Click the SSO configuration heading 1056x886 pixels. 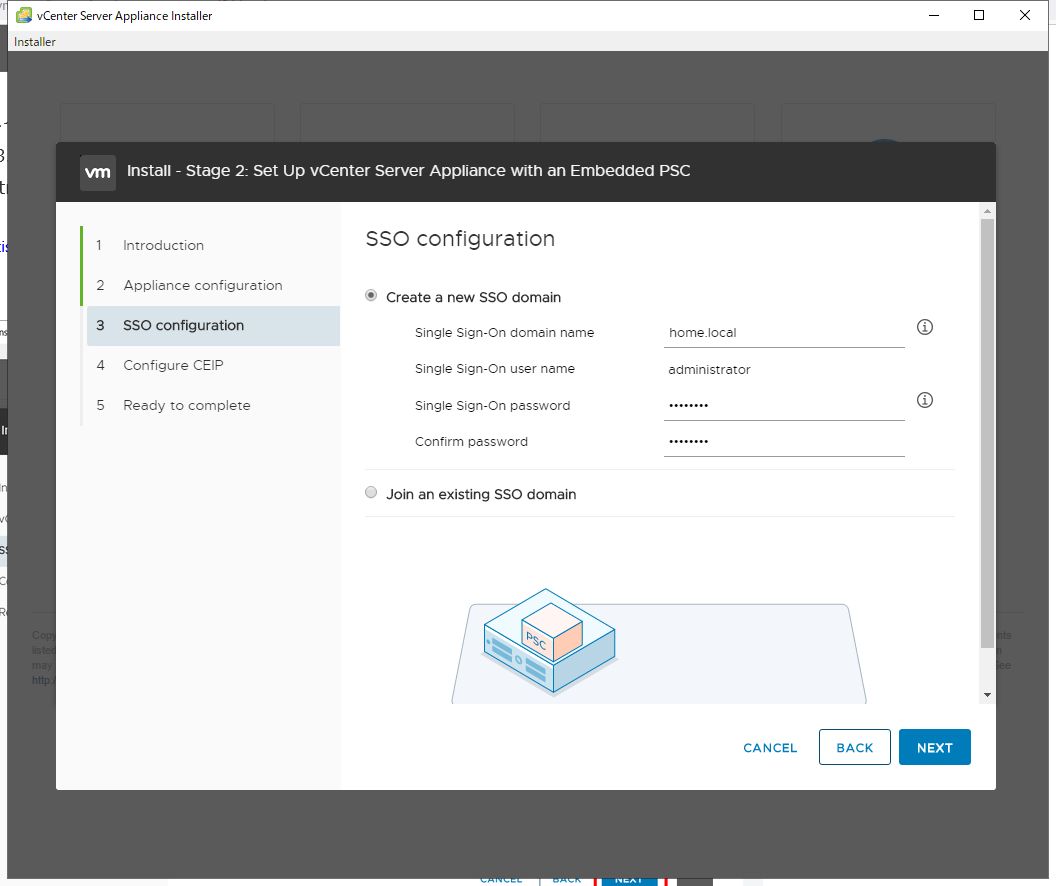460,238
